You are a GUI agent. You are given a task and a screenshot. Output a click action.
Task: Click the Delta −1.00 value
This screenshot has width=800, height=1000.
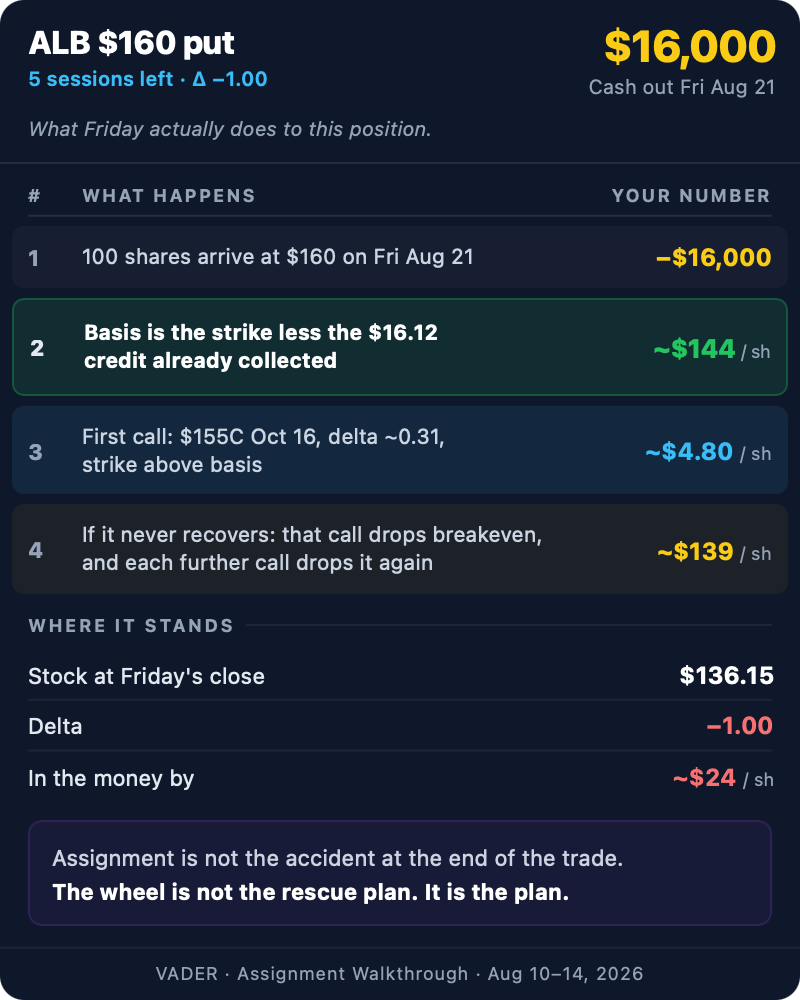[739, 726]
